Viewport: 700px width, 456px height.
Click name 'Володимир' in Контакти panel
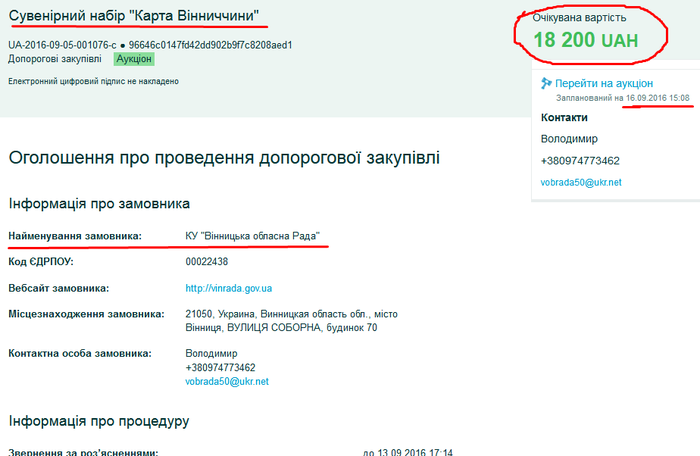click(569, 139)
